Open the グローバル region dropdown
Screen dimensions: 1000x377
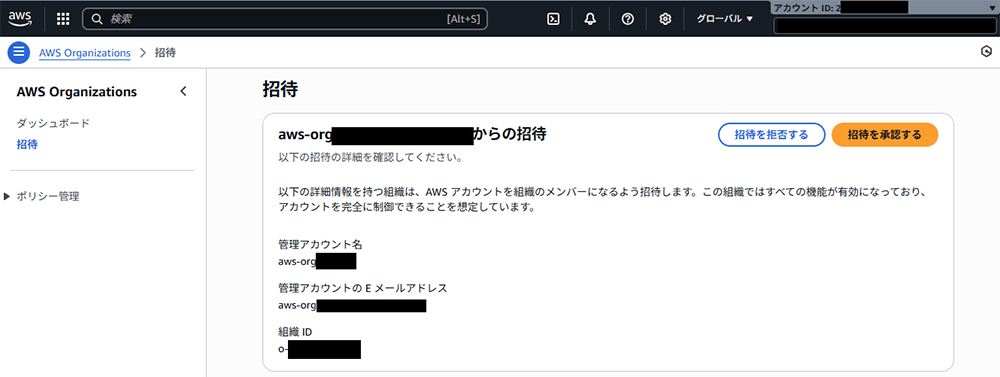[724, 19]
